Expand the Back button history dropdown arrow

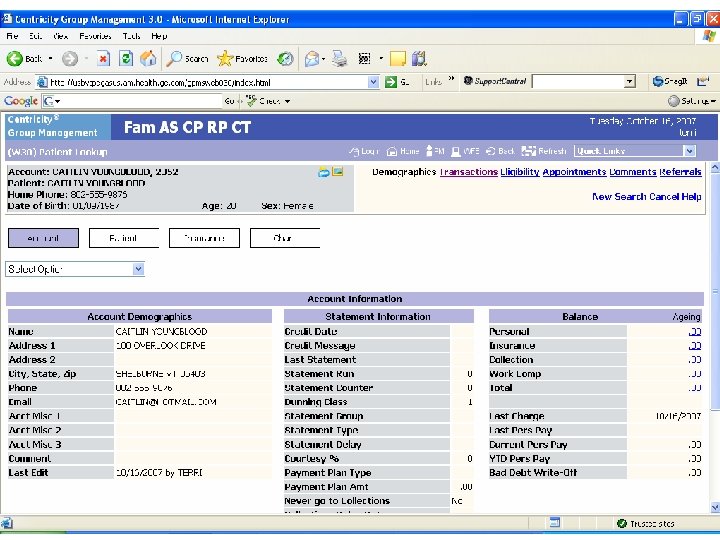coord(51,59)
